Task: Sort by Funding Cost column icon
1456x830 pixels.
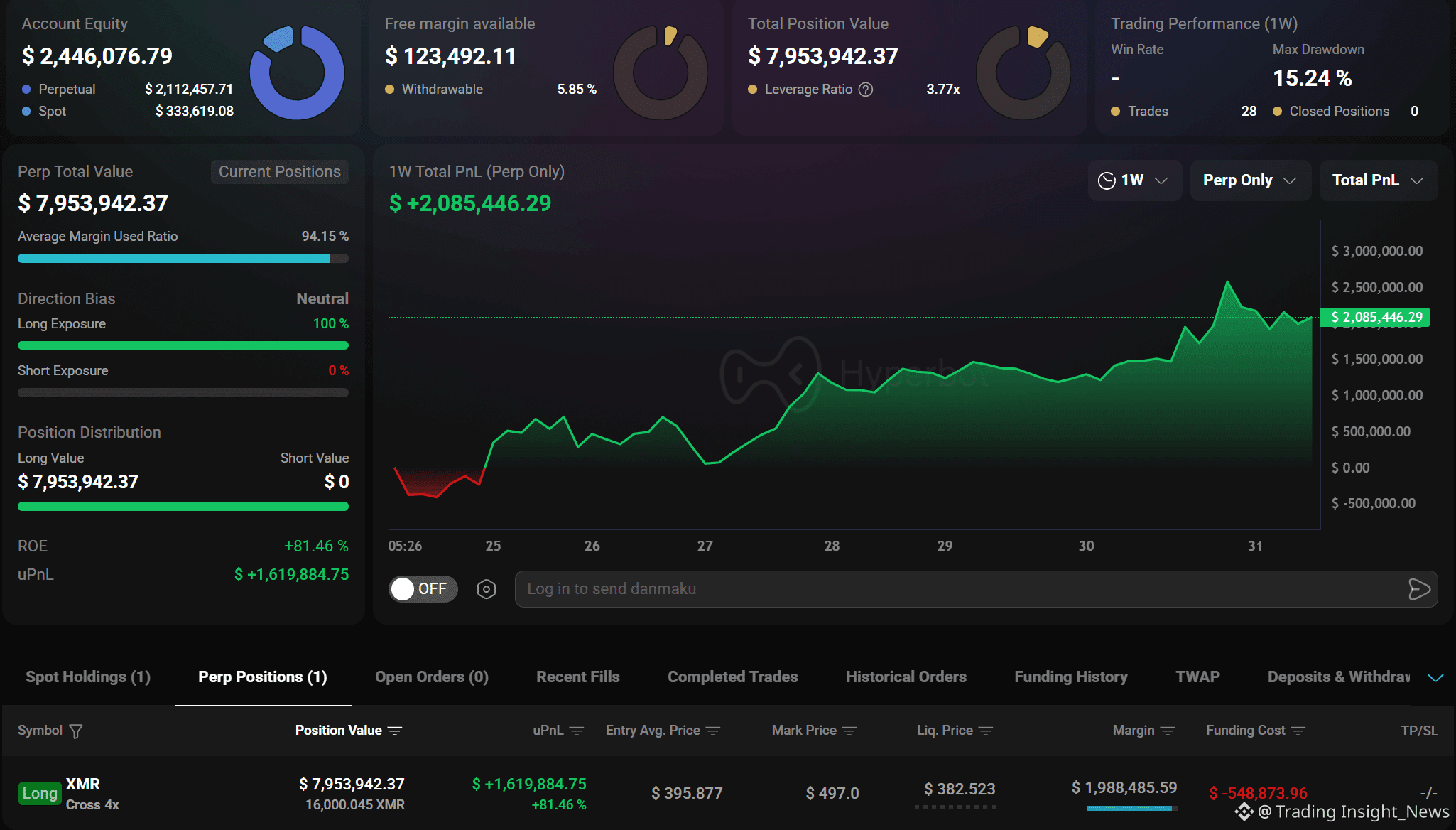Action: (x=1298, y=731)
